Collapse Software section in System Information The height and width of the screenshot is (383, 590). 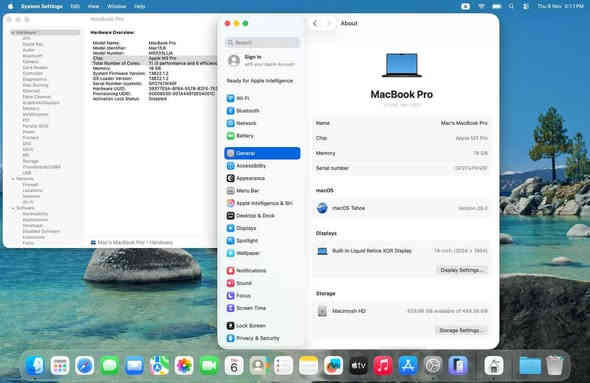pos(13,208)
